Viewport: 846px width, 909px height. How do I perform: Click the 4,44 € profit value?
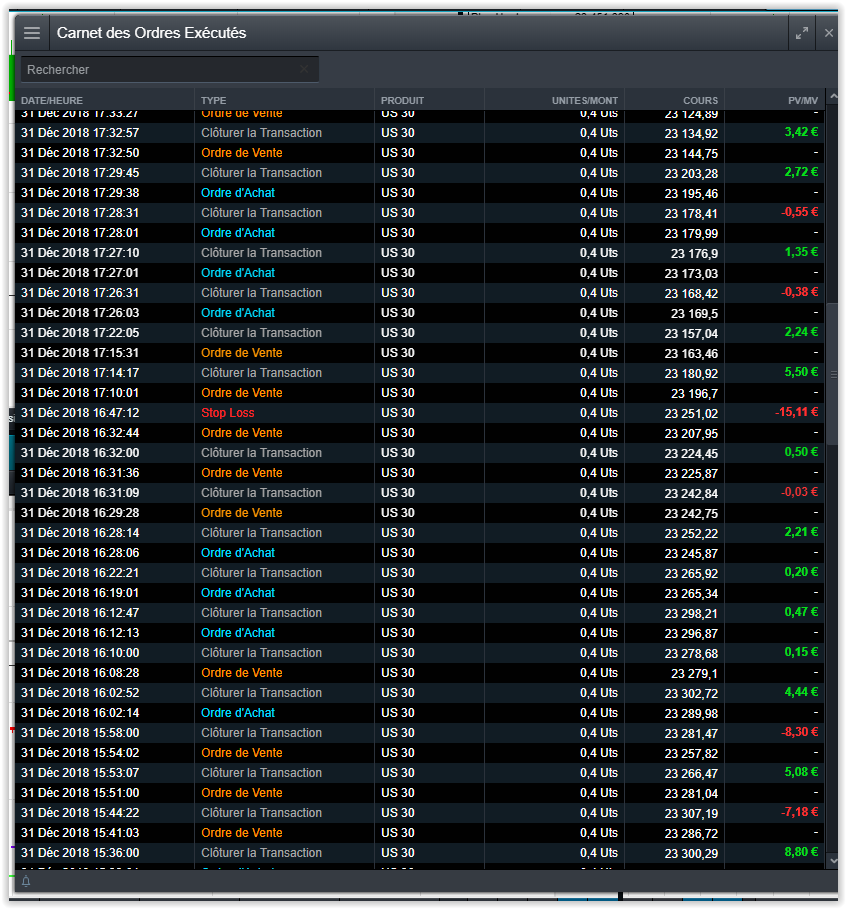(801, 692)
